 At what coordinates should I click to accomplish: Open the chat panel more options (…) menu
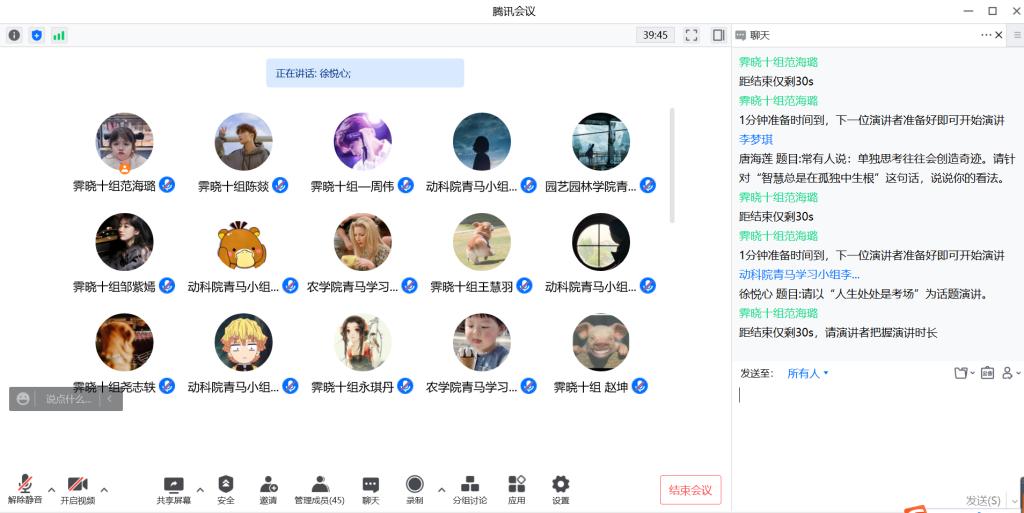985,35
